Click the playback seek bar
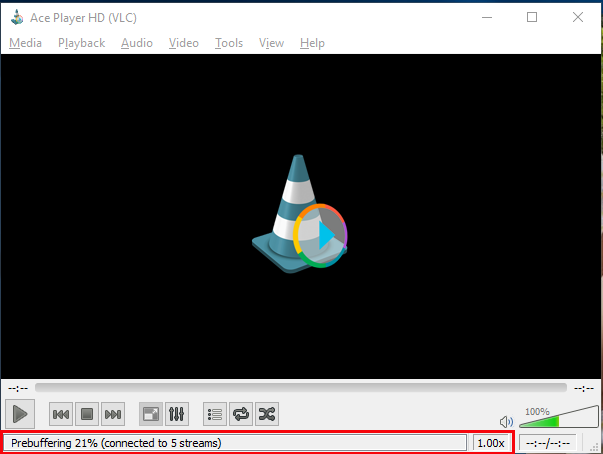603x454 pixels. coord(300,387)
